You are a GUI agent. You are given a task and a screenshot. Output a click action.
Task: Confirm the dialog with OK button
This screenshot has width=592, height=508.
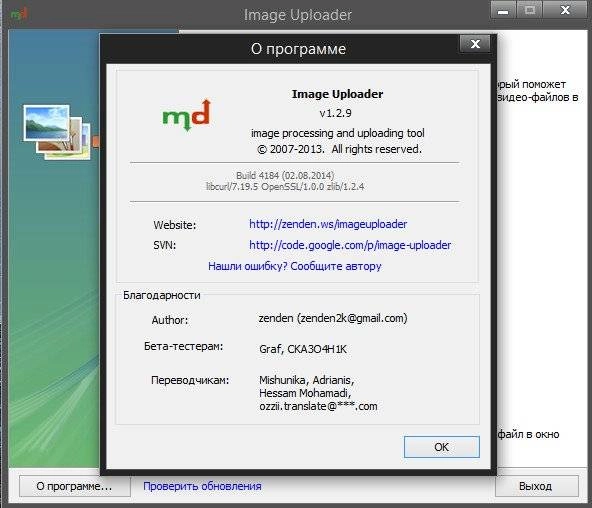[442, 447]
